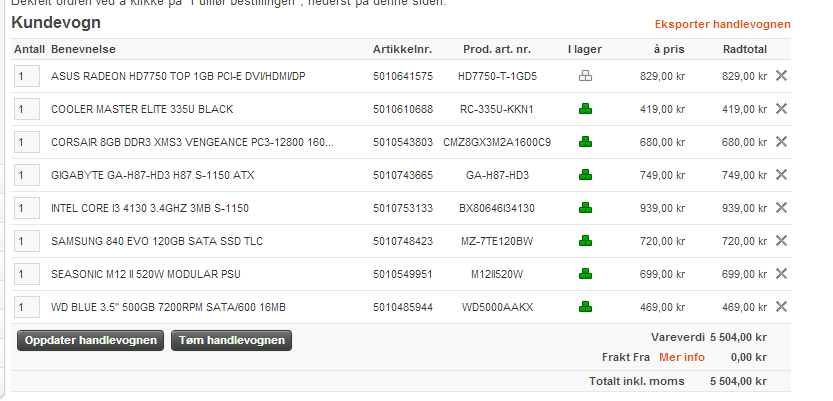
Task: Click the stock status icon for Intel Core i3
Action: (x=585, y=208)
